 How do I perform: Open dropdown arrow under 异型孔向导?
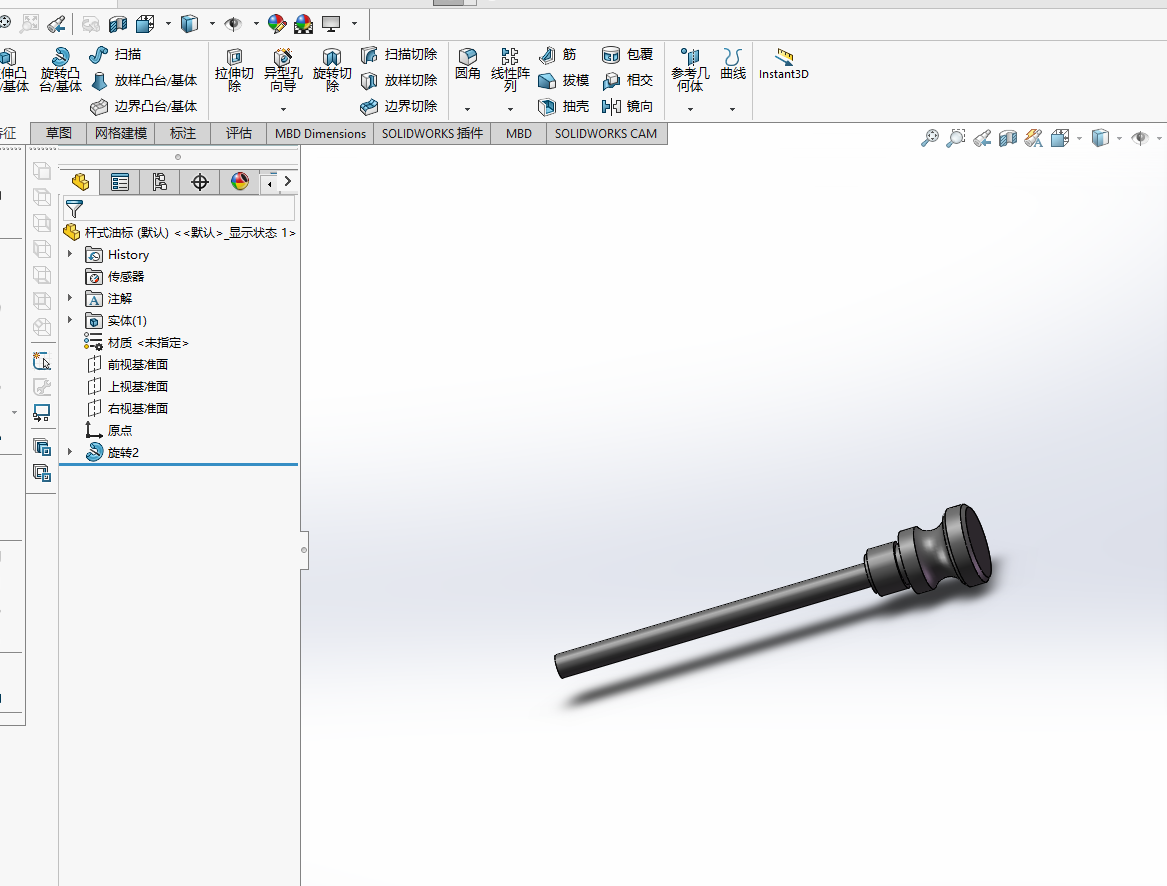(x=283, y=109)
